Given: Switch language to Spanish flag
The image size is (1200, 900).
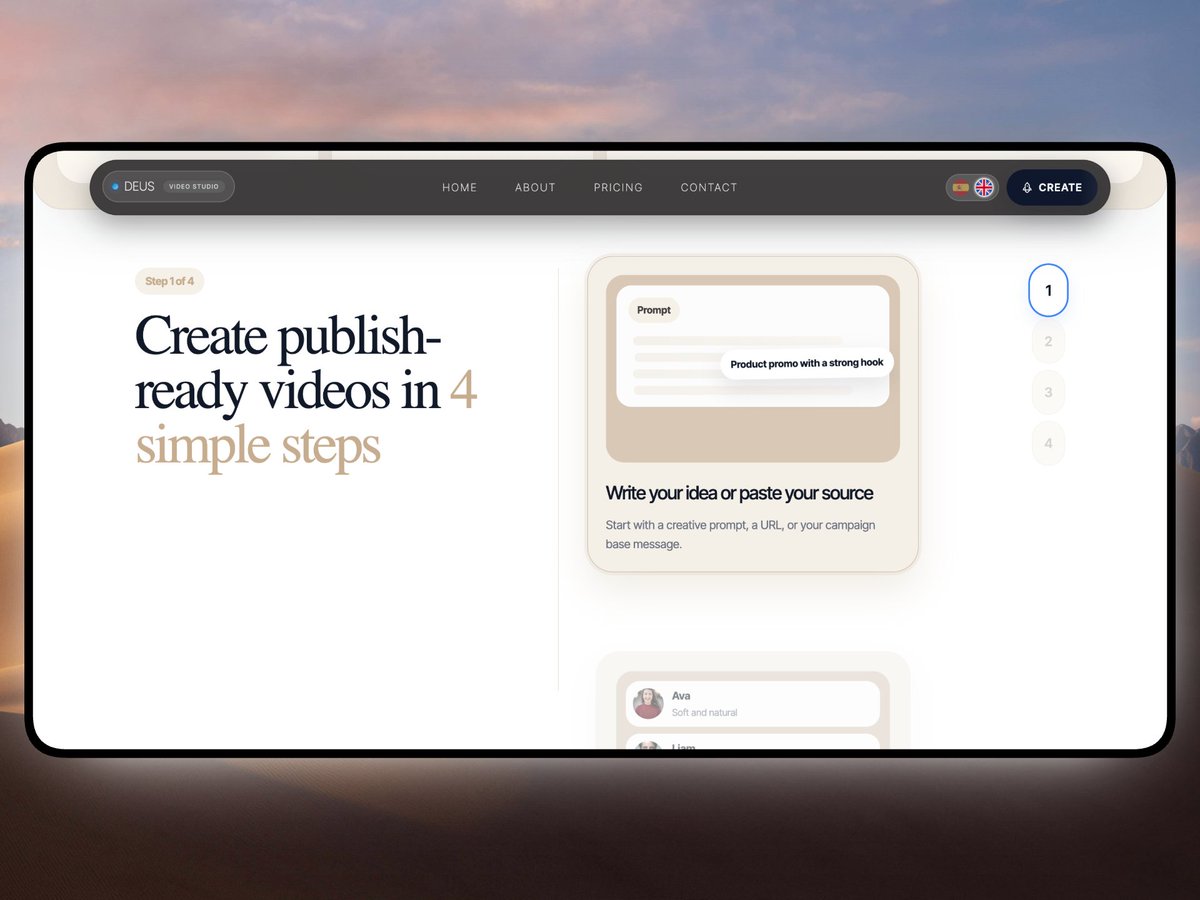Looking at the screenshot, I should pos(961,187).
